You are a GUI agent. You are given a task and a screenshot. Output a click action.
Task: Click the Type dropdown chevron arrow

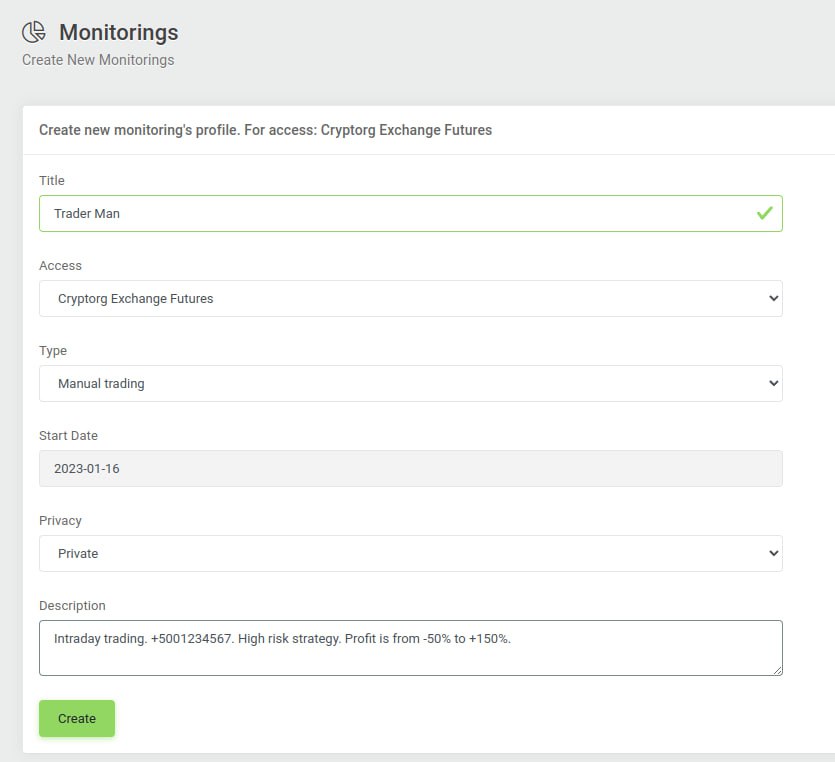[x=774, y=383]
